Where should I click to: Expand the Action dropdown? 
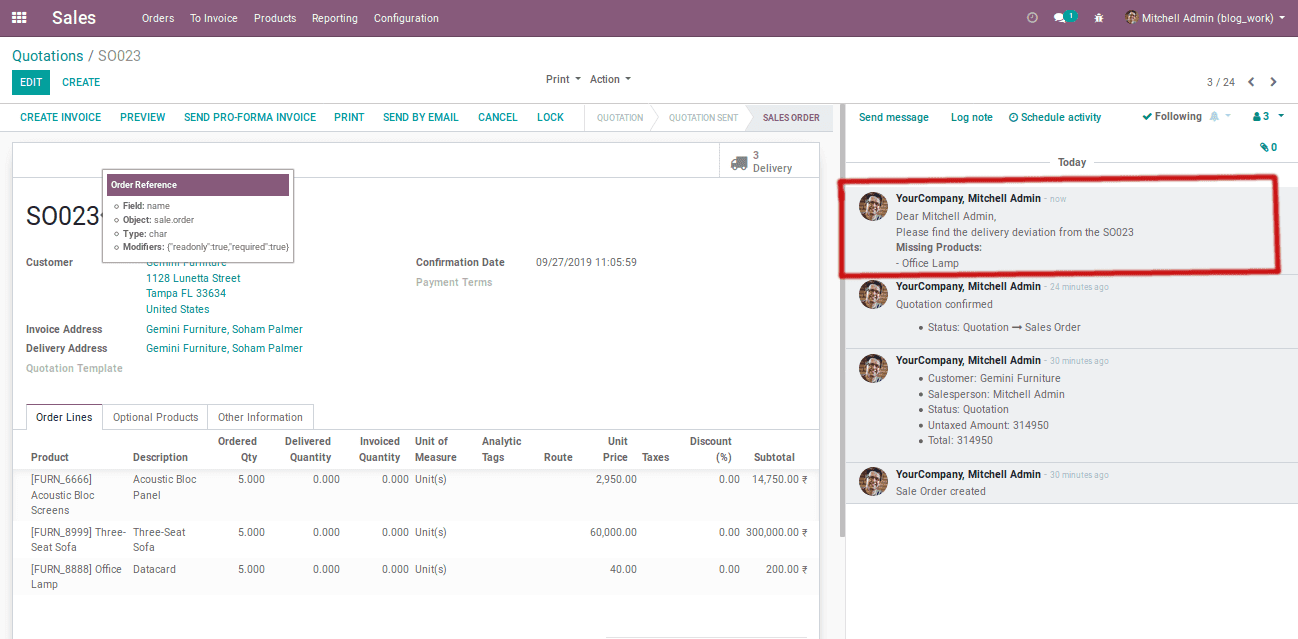[610, 79]
